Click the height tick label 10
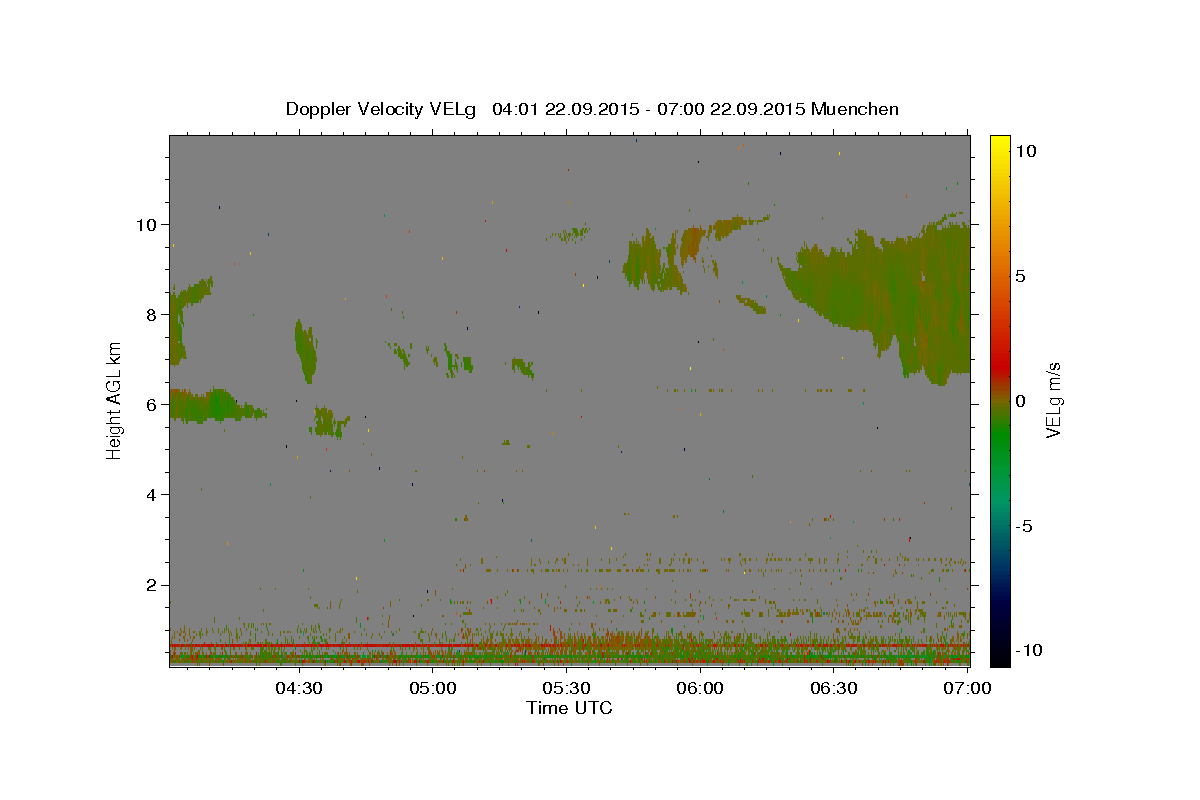 pos(147,224)
